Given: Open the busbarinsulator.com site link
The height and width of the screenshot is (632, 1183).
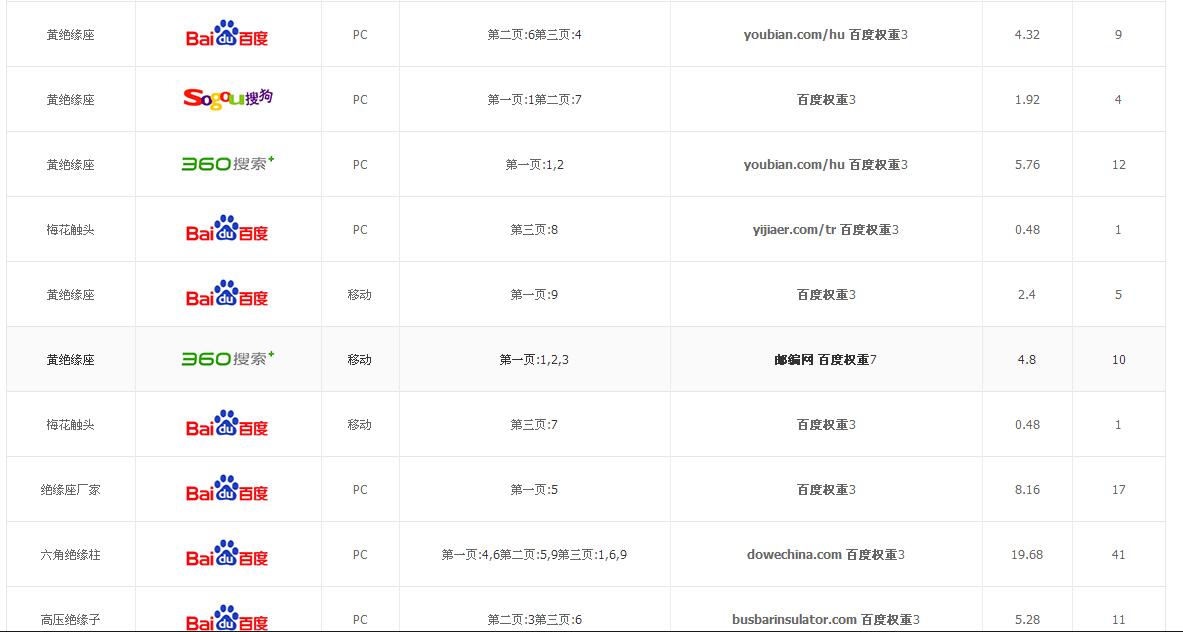Looking at the screenshot, I should pyautogui.click(x=794, y=620).
